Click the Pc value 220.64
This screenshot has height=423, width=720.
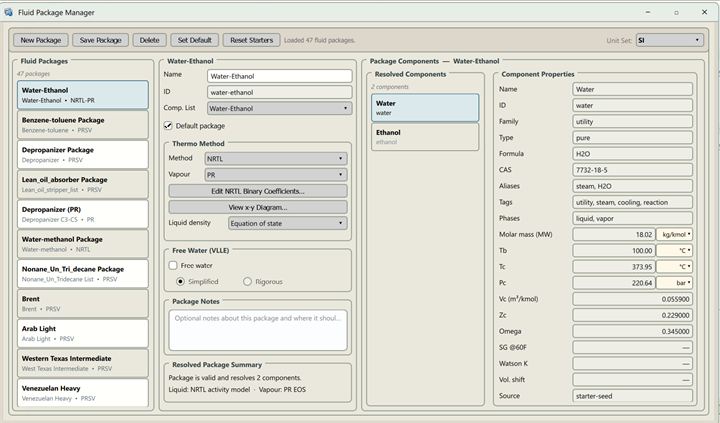613,283
